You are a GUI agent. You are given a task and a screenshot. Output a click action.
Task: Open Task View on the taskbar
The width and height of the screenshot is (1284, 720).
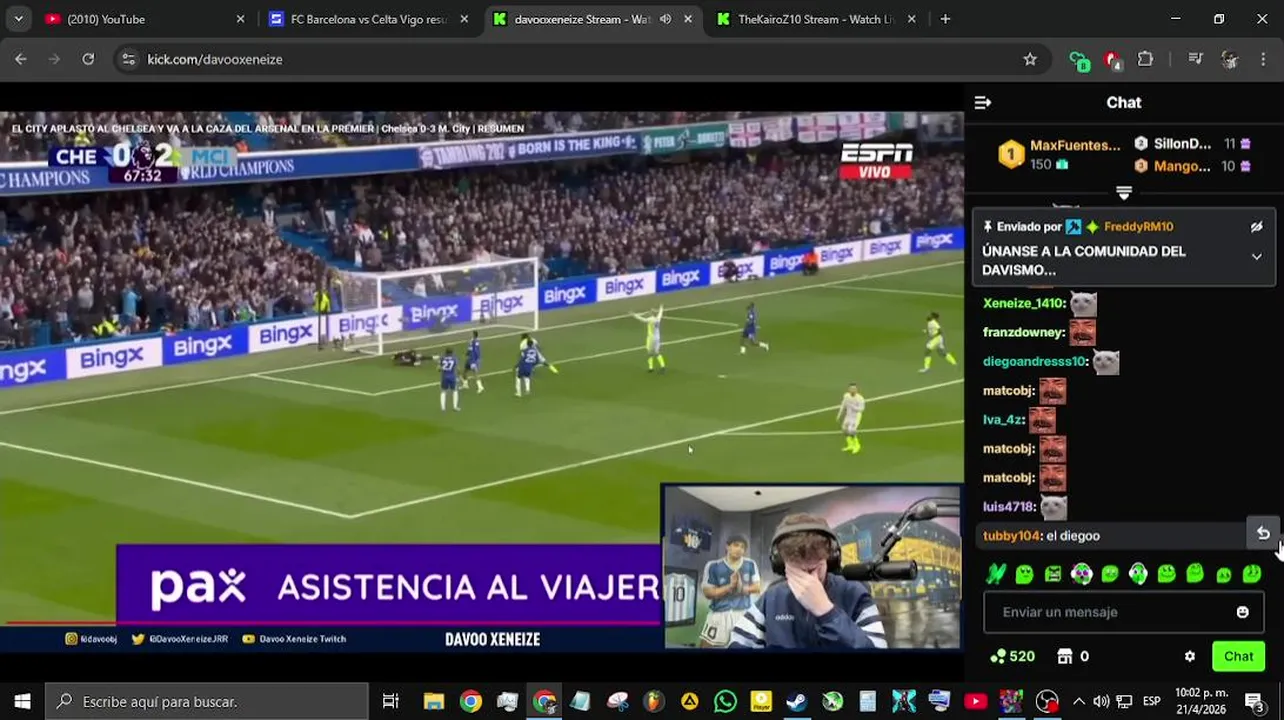[391, 701]
